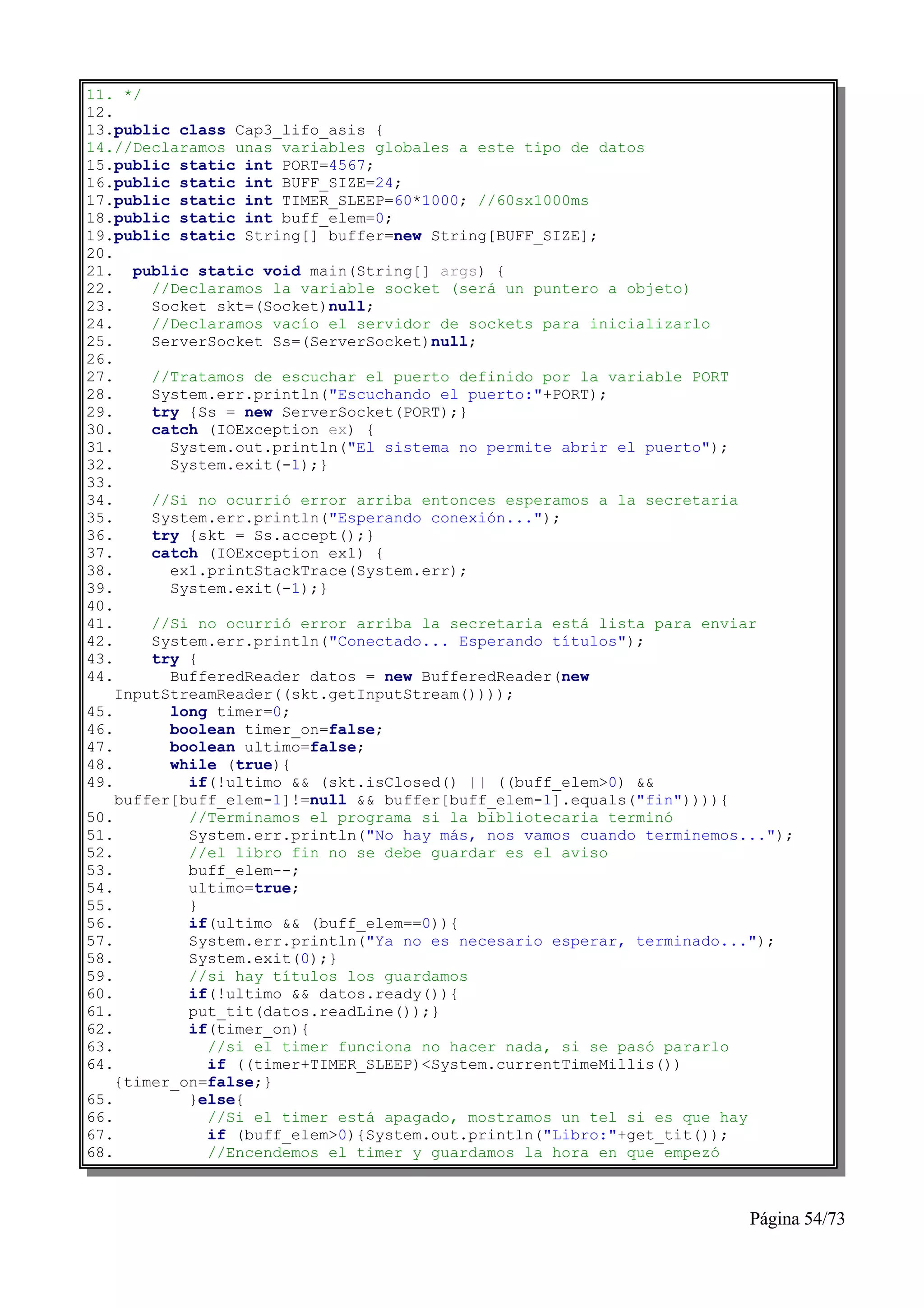Screen dimensions: 924x1308
Task: Click the '(timer+TIMER_SLEEP)<System.currentTimeMillis()' line
Action: coord(444,1065)
